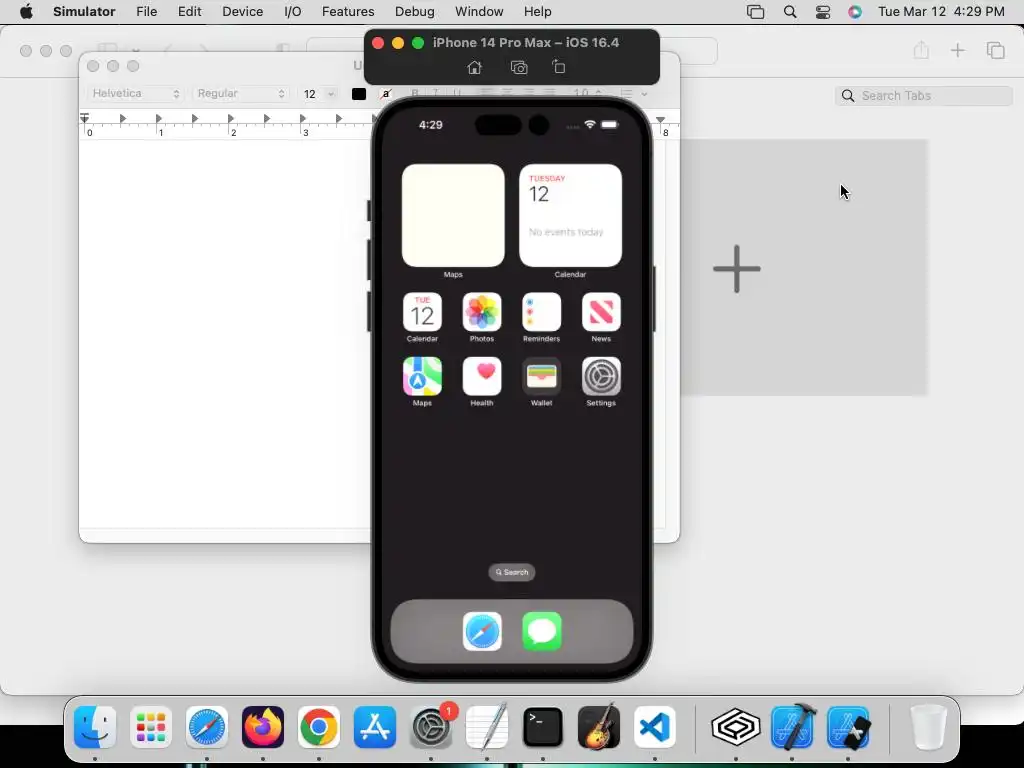1024x768 pixels.
Task: Open the Settings app on iPhone
Action: (601, 376)
